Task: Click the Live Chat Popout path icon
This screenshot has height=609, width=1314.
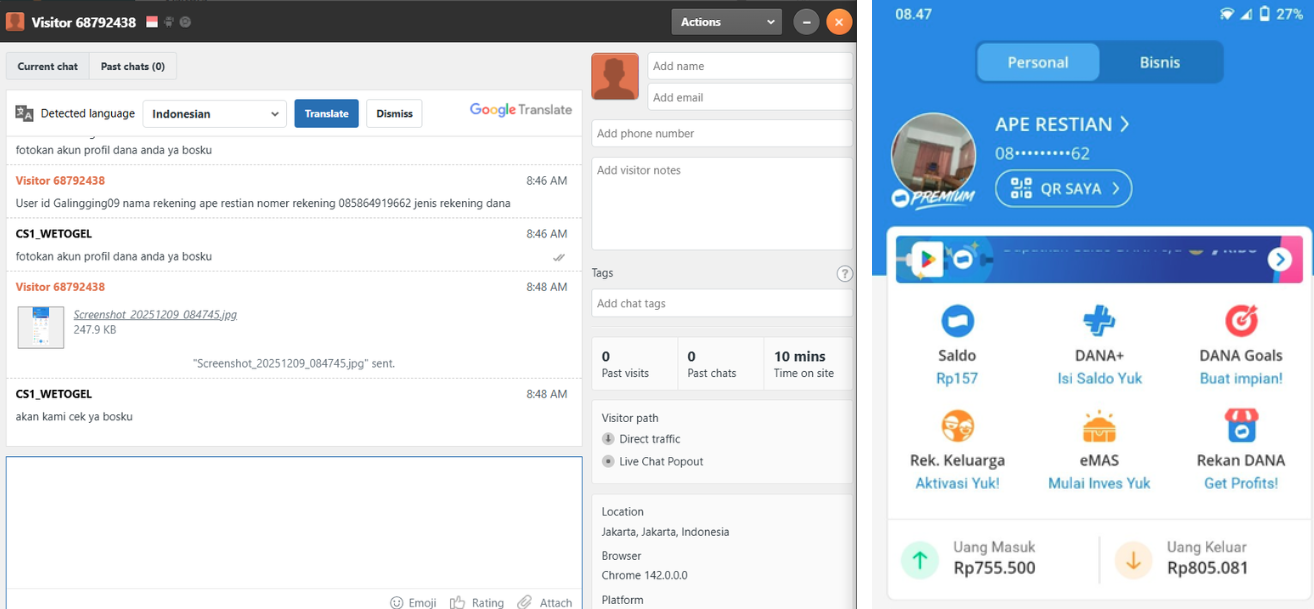Action: pyautogui.click(x=608, y=461)
